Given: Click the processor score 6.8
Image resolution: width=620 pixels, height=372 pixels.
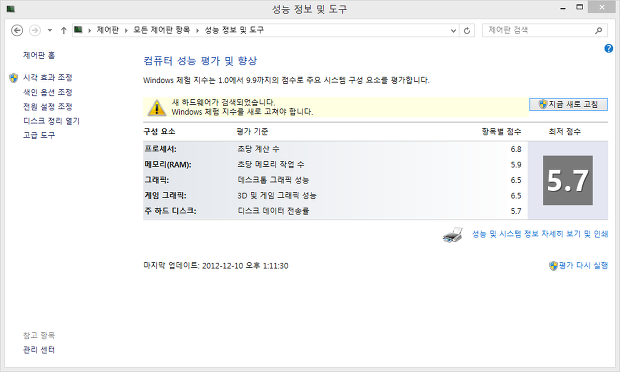Looking at the screenshot, I should tap(516, 149).
